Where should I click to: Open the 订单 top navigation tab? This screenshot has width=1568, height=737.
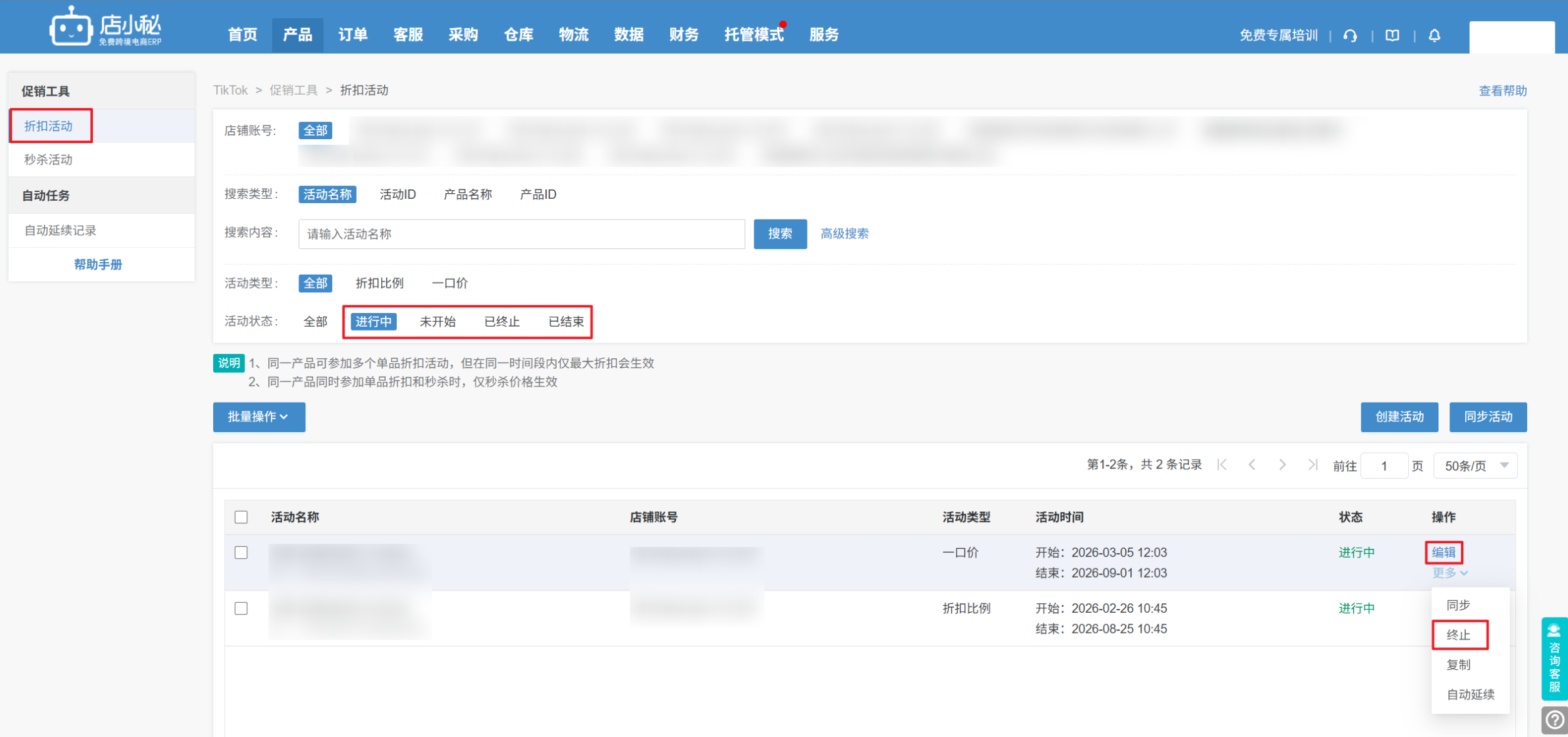(353, 35)
